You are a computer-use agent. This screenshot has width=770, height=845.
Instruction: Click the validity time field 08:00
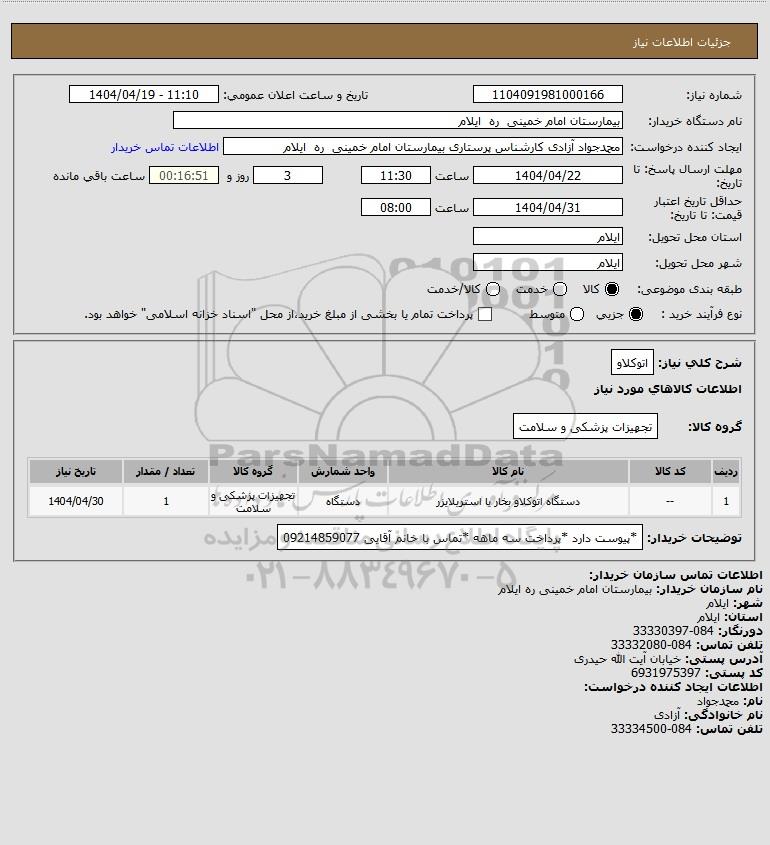click(396, 207)
